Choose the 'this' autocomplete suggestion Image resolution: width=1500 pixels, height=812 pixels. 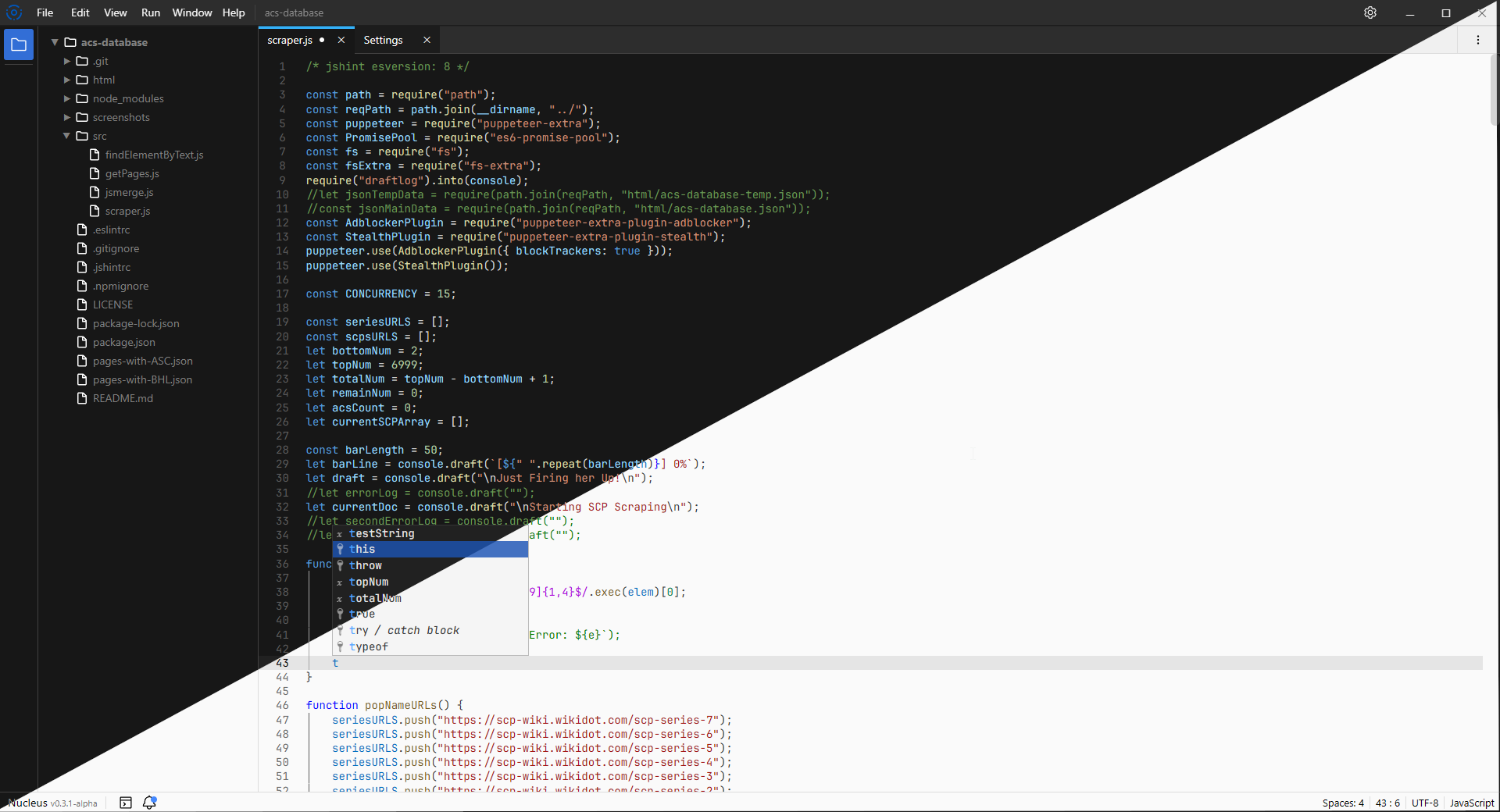coord(430,549)
